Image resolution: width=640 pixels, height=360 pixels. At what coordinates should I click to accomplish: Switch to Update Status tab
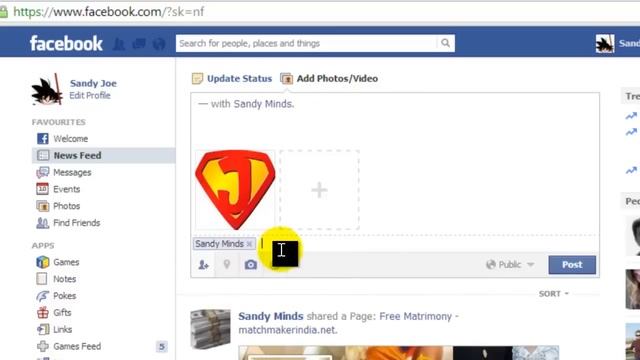pos(232,78)
